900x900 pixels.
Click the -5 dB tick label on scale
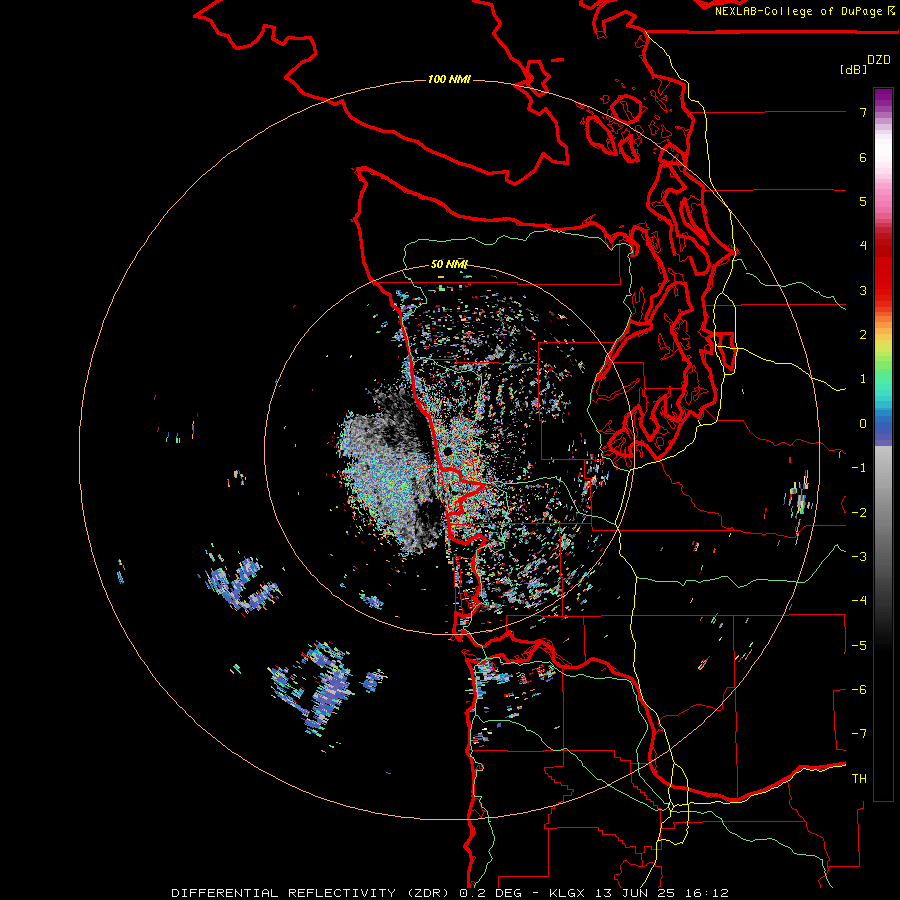tap(859, 646)
